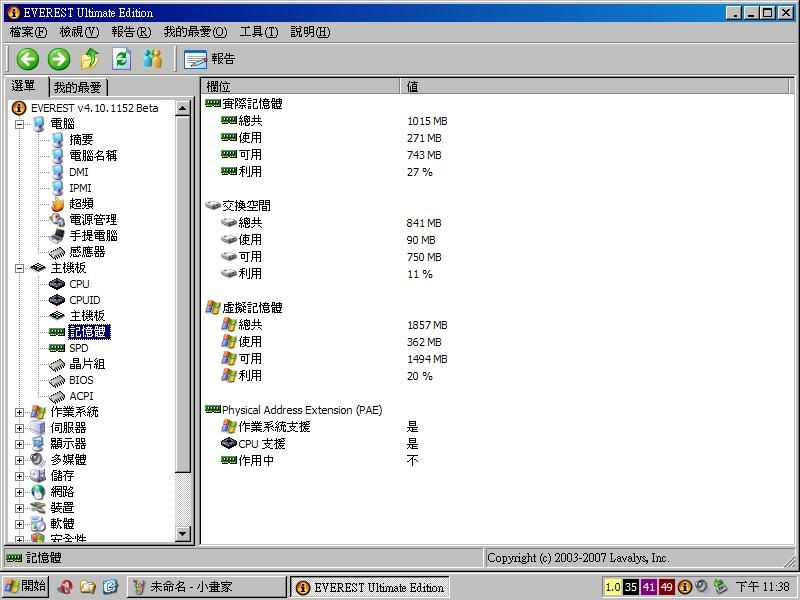Click the EVEREST info icon in system tray
The width and height of the screenshot is (800, 600).
[684, 587]
